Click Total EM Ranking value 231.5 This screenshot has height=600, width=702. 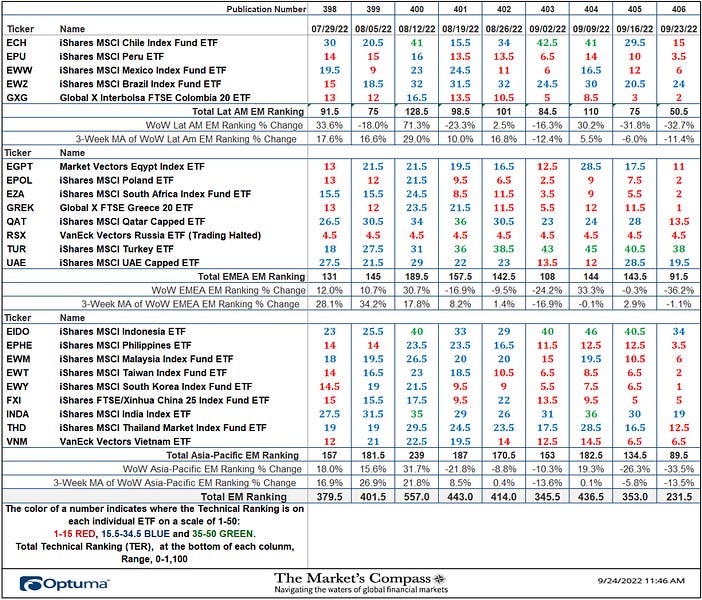tap(679, 497)
